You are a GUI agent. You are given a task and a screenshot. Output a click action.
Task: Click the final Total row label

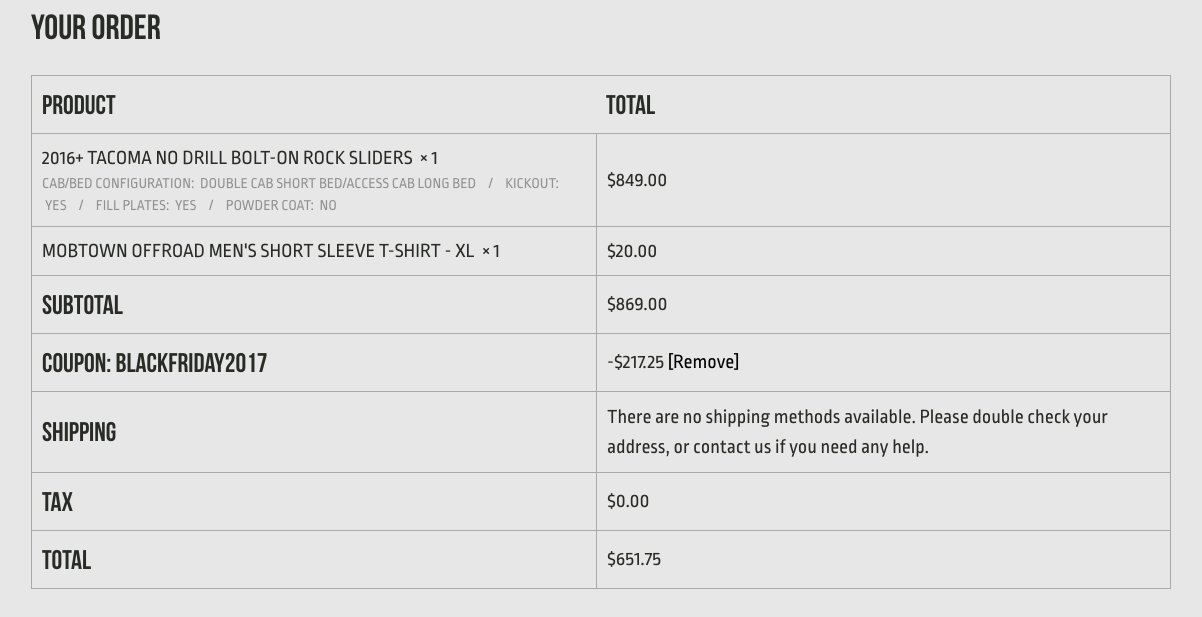(x=66, y=560)
